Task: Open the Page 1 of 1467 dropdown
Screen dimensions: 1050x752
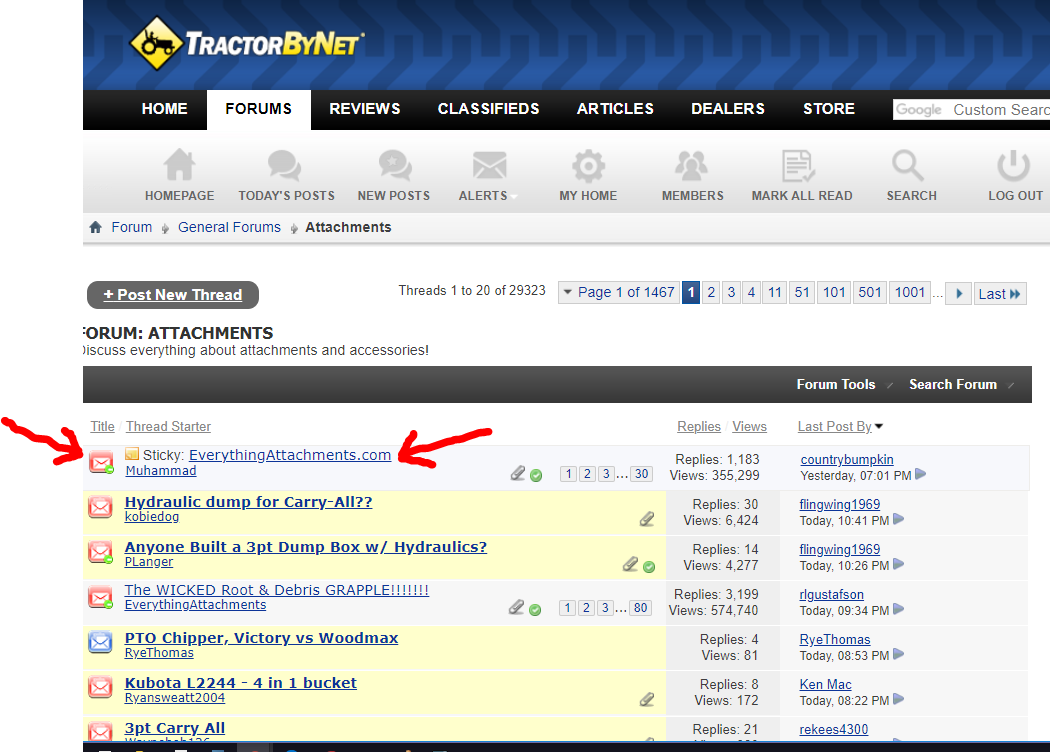Action: (617, 292)
